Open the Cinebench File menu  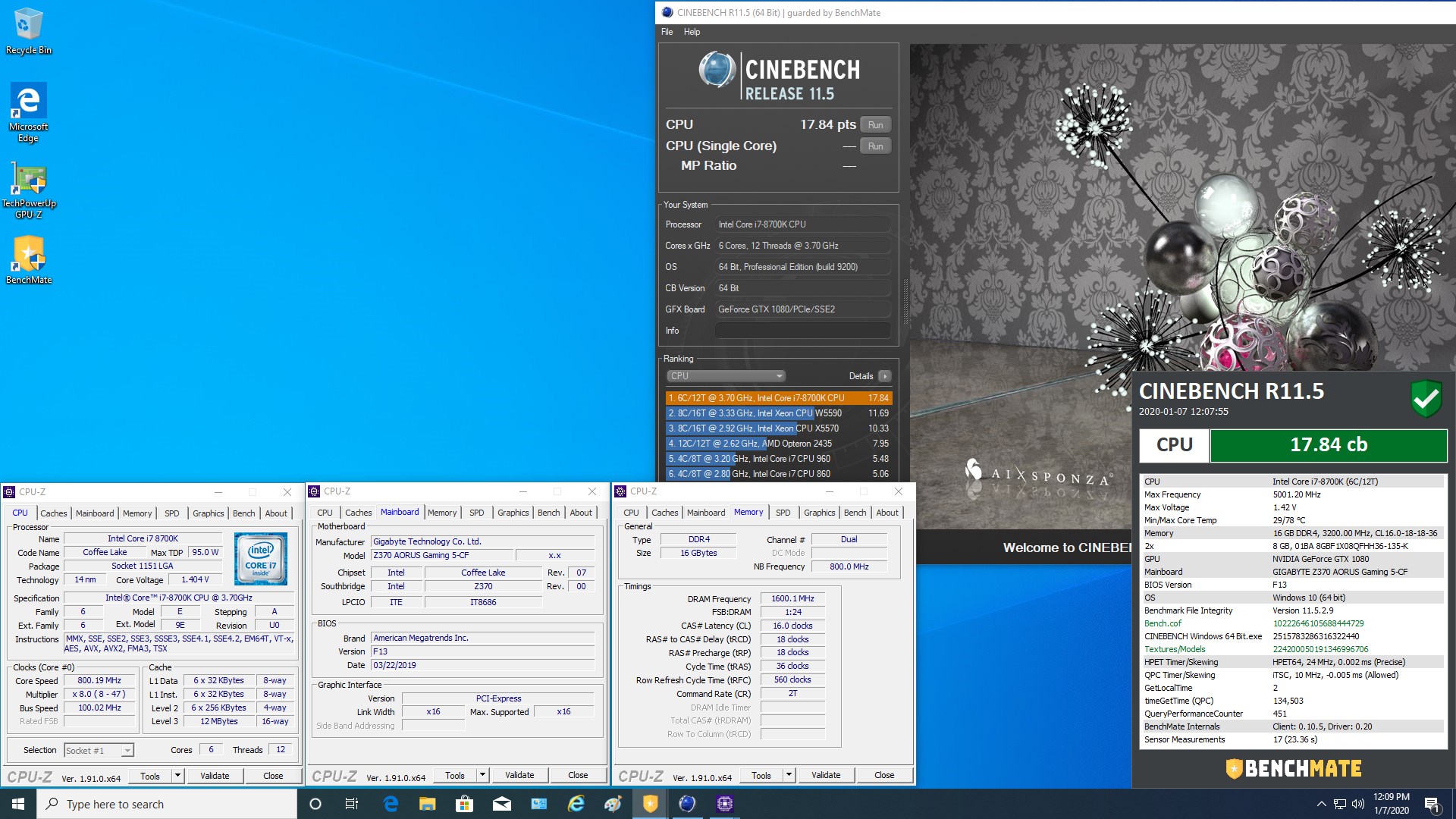tap(667, 32)
